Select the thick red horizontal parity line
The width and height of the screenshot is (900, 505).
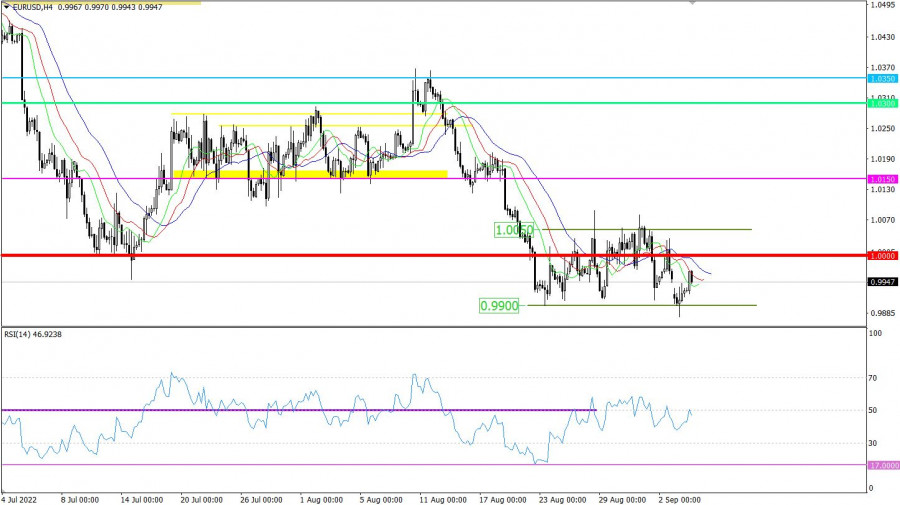coord(300,256)
